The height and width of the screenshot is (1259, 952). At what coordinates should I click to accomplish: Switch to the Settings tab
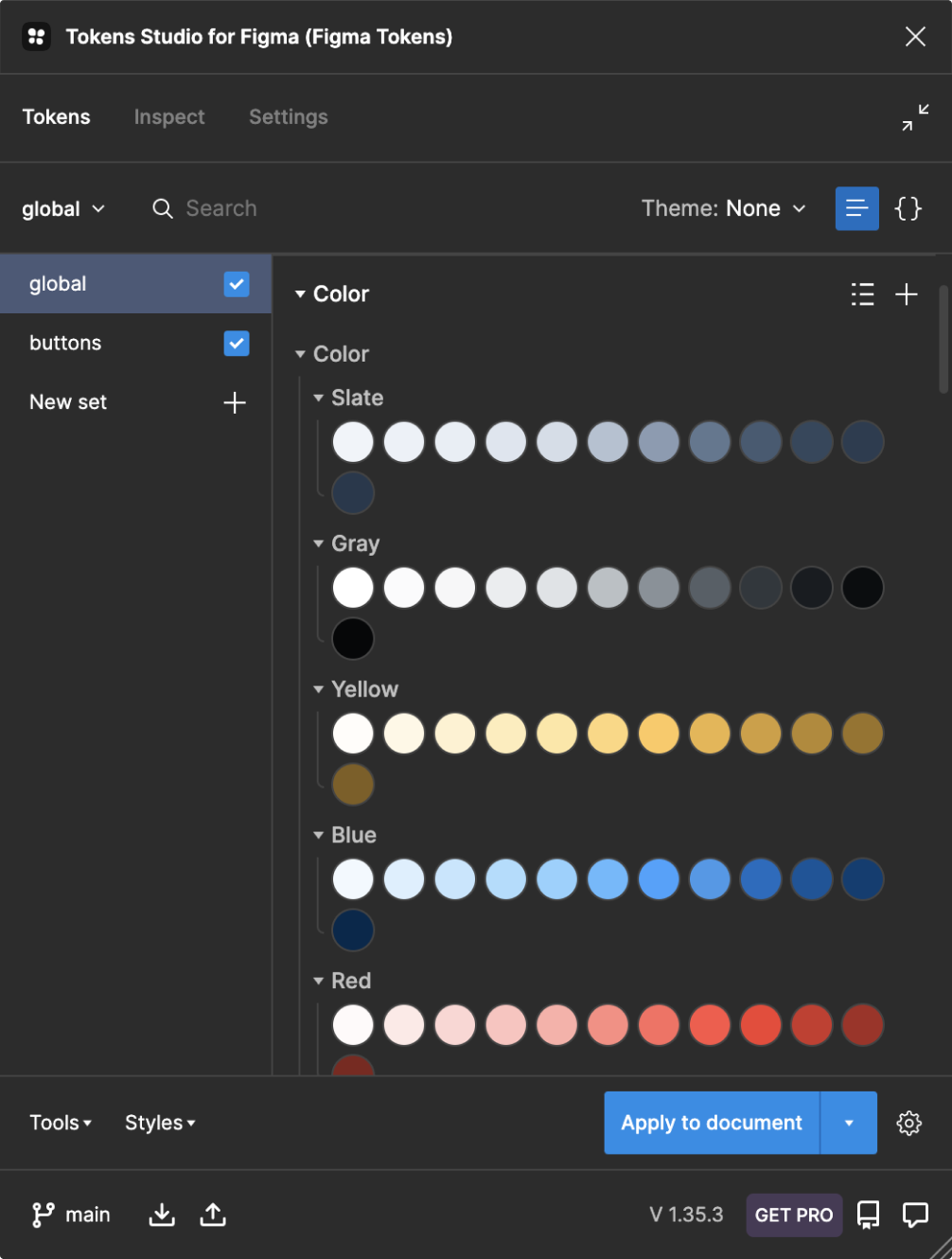289,117
